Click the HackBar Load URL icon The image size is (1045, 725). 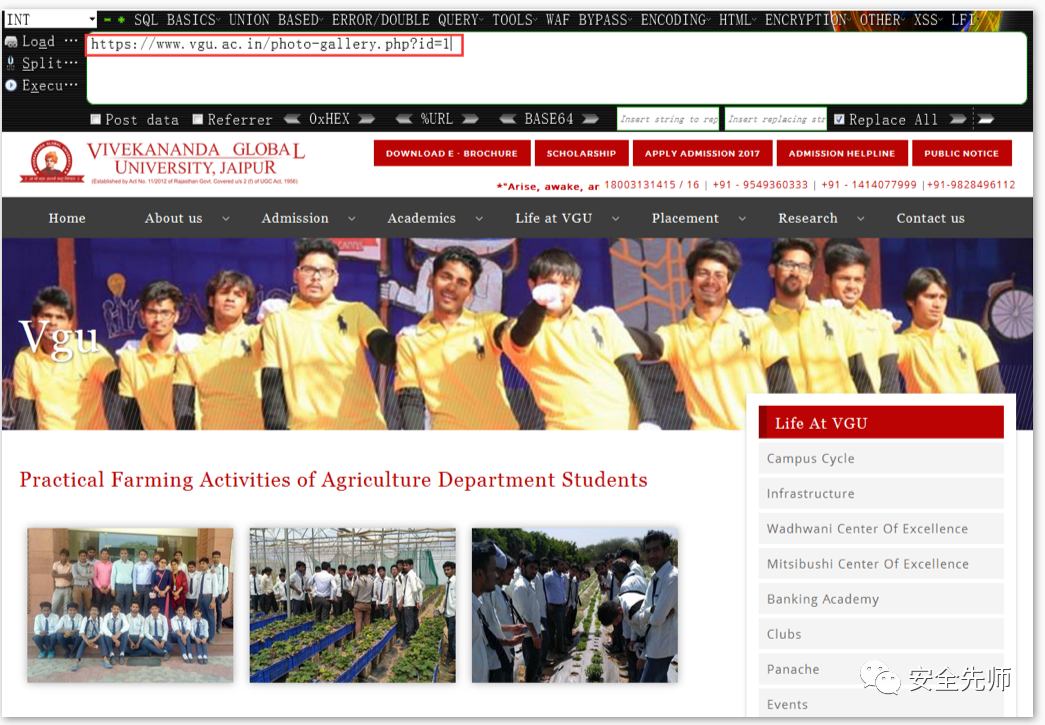(11, 42)
